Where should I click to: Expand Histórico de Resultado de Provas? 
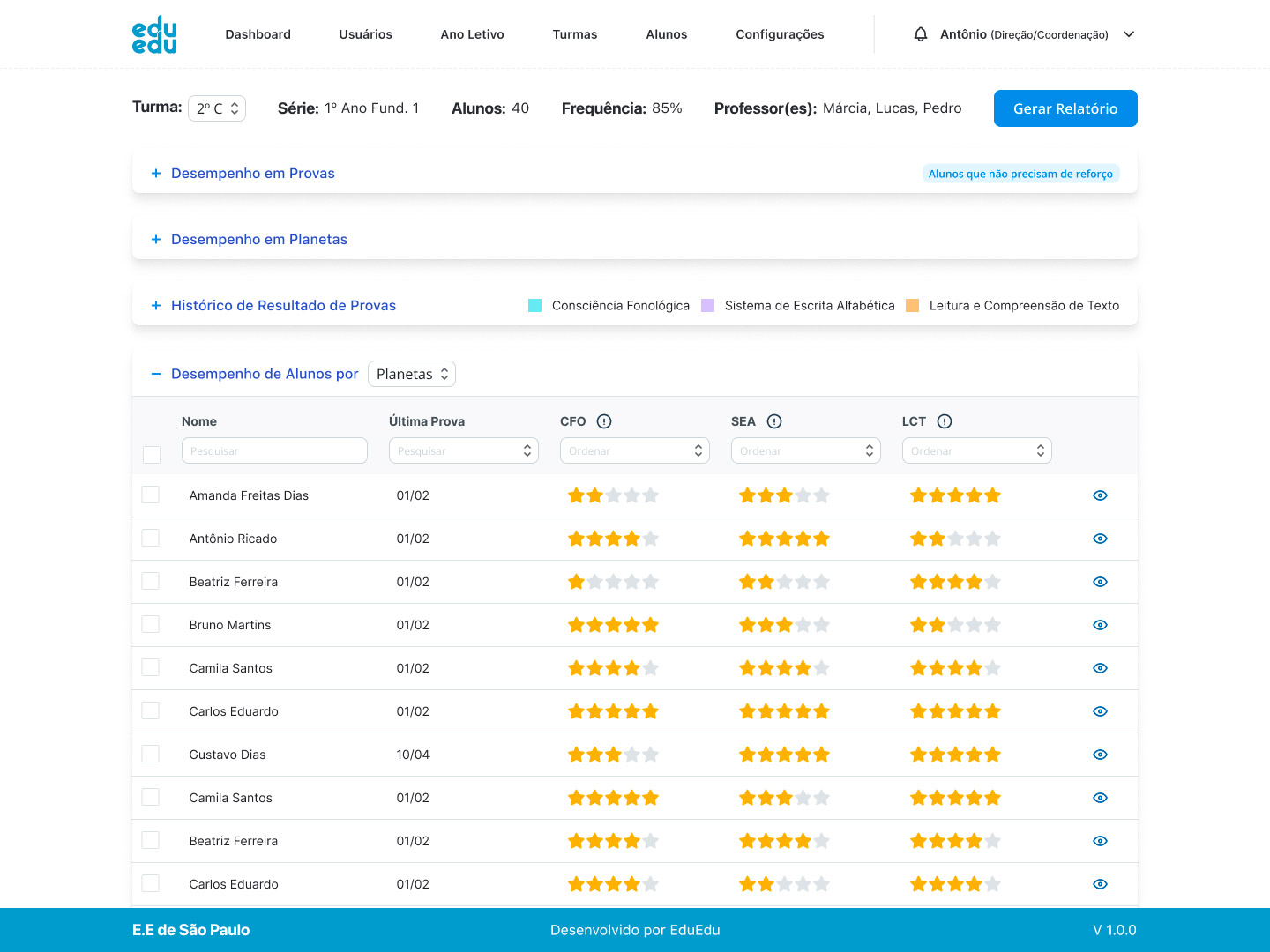click(283, 306)
